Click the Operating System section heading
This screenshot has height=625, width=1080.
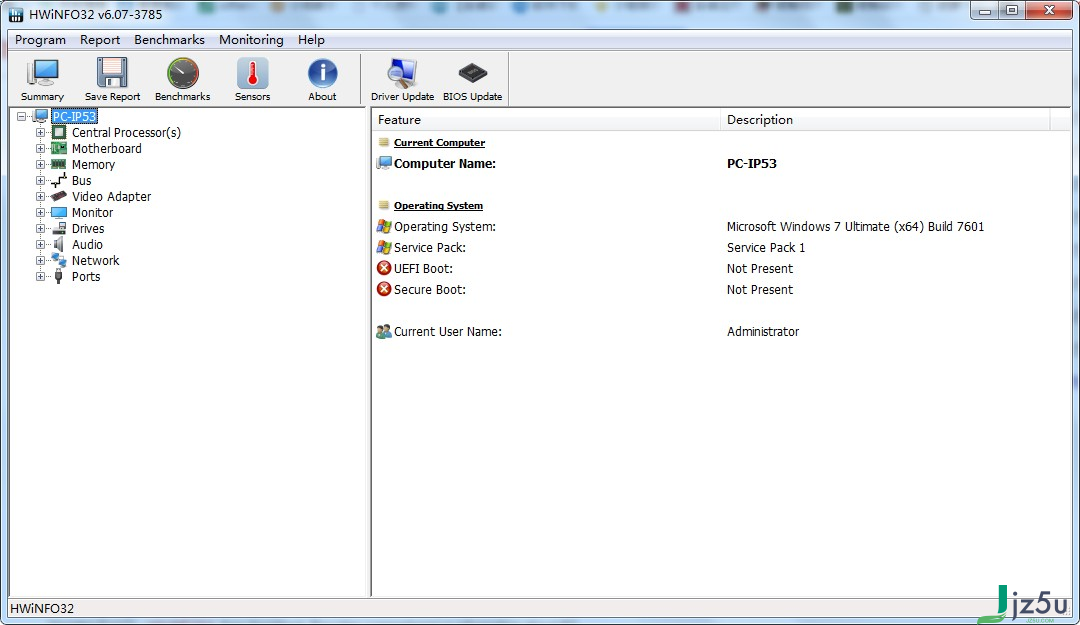point(438,205)
